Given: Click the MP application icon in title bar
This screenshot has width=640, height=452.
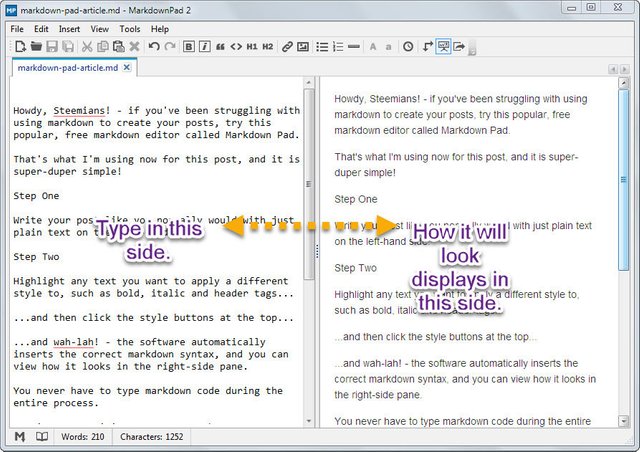Looking at the screenshot, I should tap(11, 10).
